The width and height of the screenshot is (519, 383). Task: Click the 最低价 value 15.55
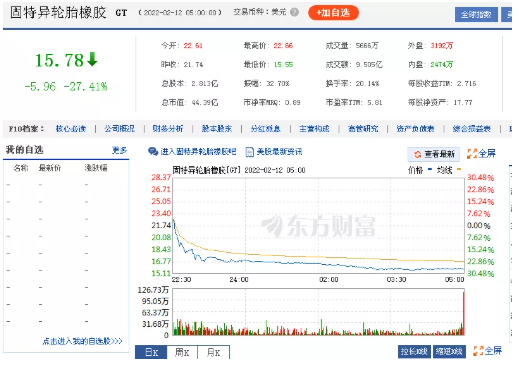[283, 65]
